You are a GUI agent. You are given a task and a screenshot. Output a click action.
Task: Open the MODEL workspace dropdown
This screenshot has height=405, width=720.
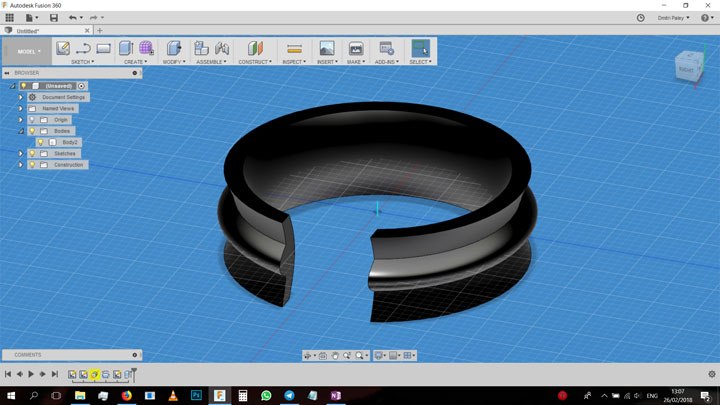[x=29, y=51]
